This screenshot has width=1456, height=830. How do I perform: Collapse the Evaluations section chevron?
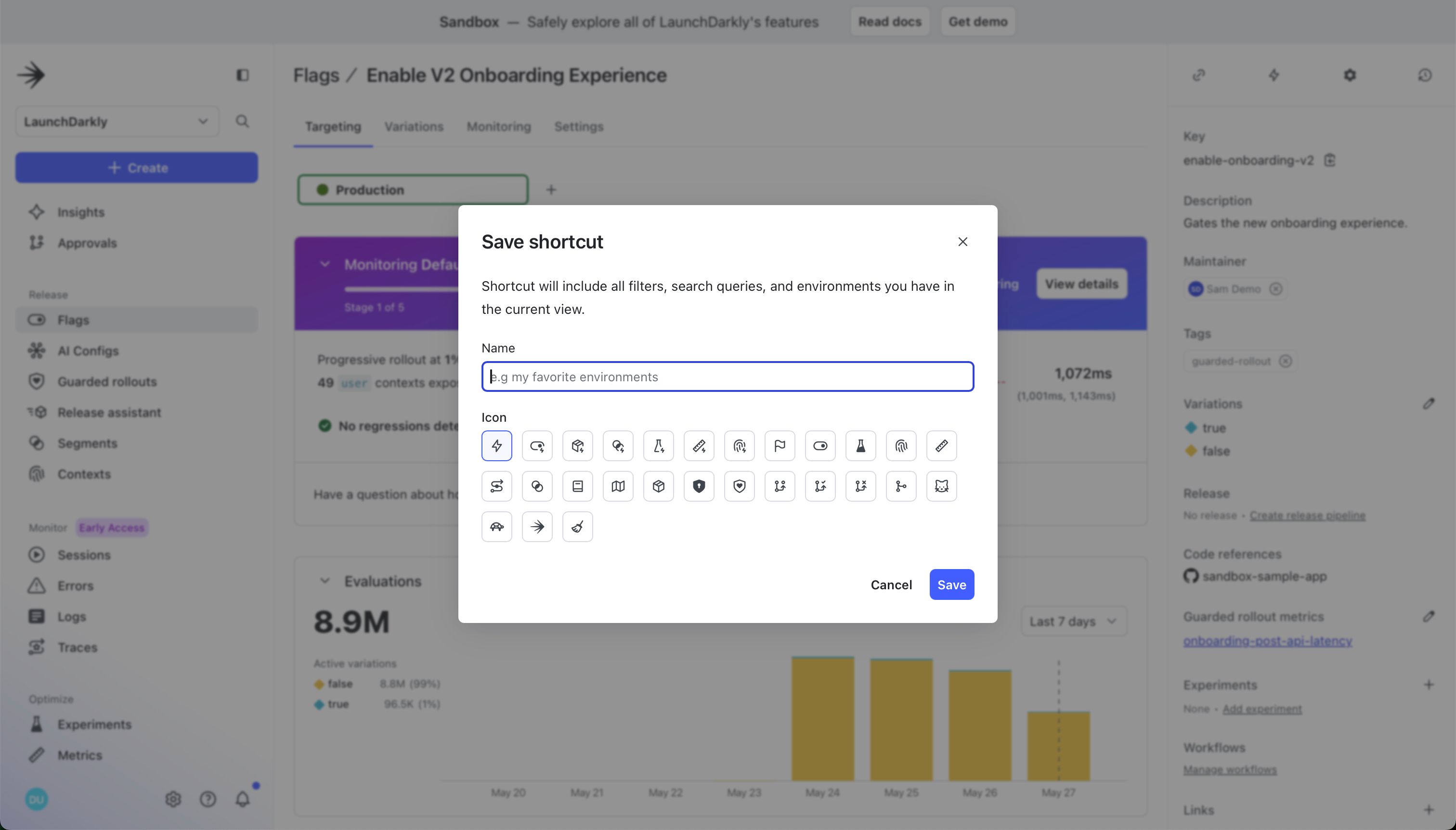325,581
